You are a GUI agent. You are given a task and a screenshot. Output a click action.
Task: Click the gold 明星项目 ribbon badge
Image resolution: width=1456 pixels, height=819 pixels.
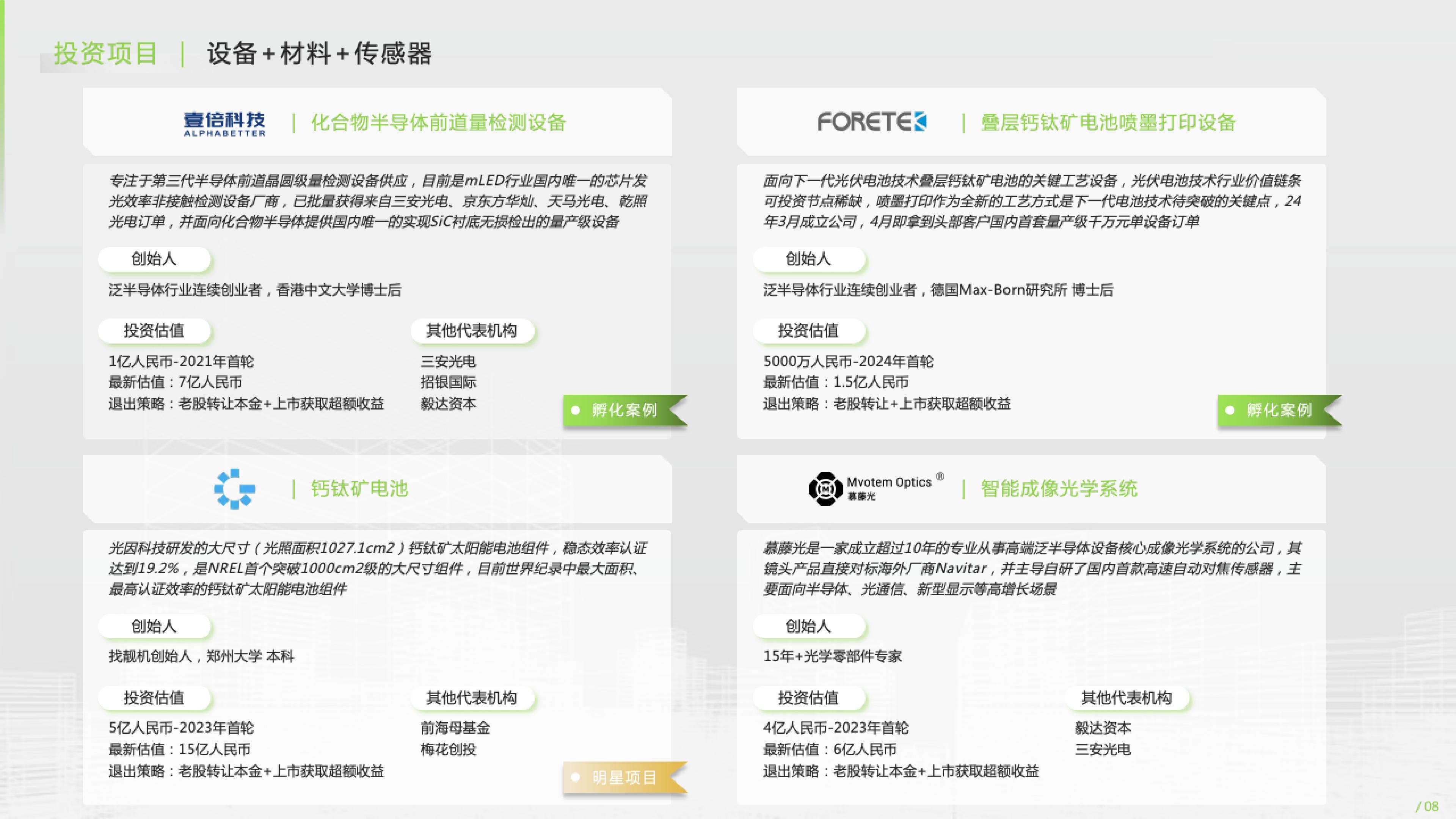point(623,778)
